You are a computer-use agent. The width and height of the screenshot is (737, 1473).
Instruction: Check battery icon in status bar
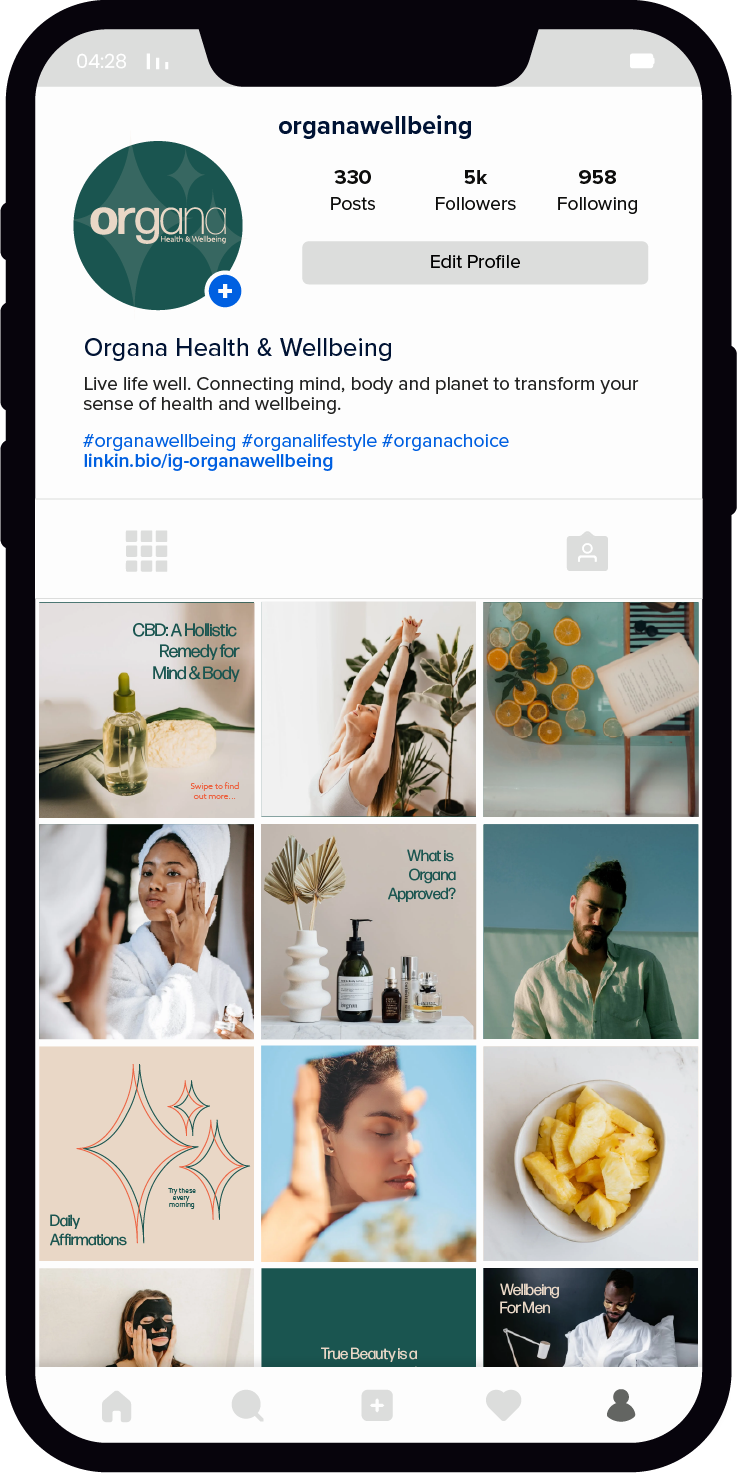pos(641,61)
